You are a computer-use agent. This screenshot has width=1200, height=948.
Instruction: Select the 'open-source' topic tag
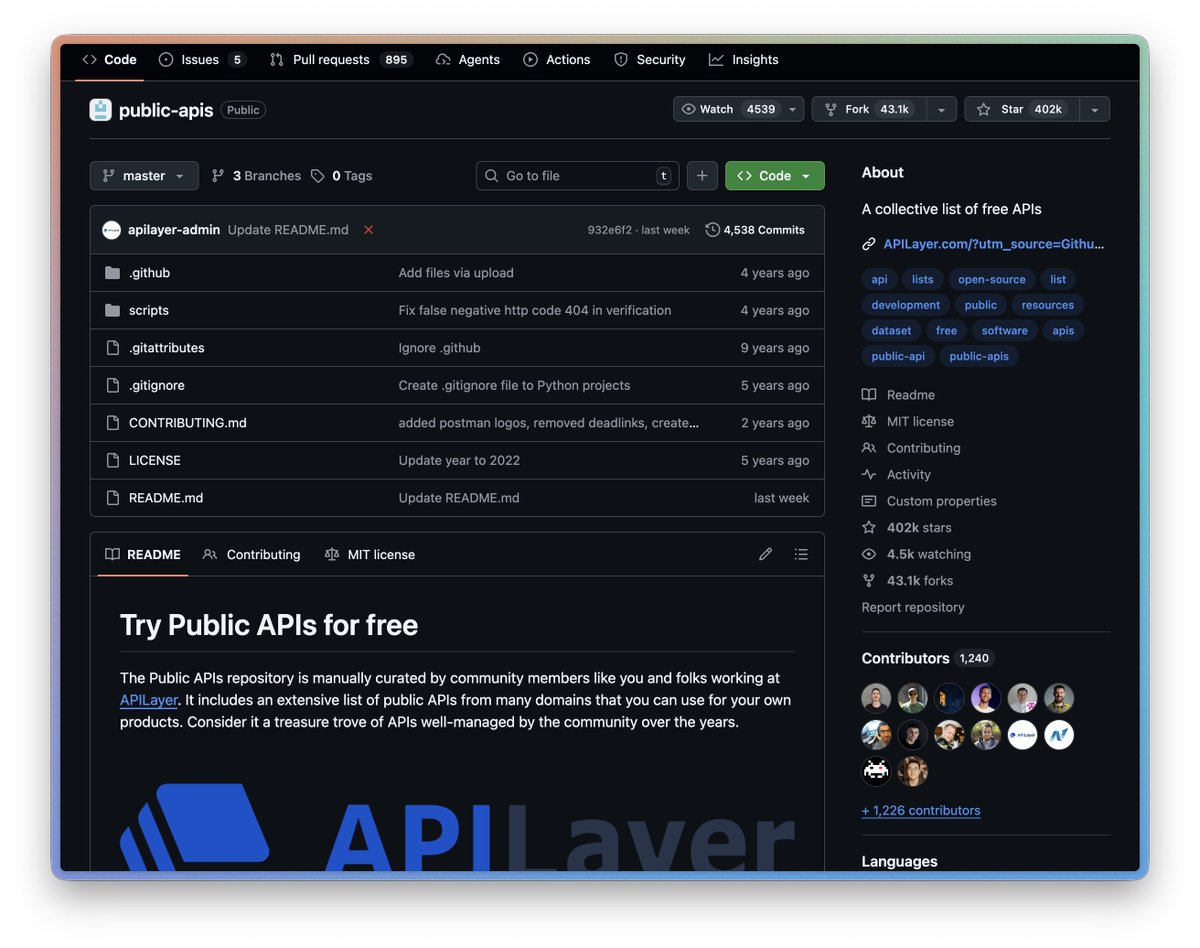click(x=992, y=280)
